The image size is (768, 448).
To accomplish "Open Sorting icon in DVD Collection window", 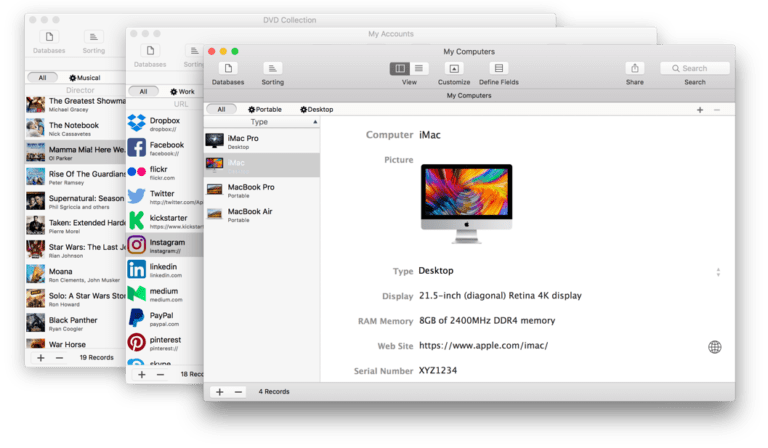I will [94, 37].
